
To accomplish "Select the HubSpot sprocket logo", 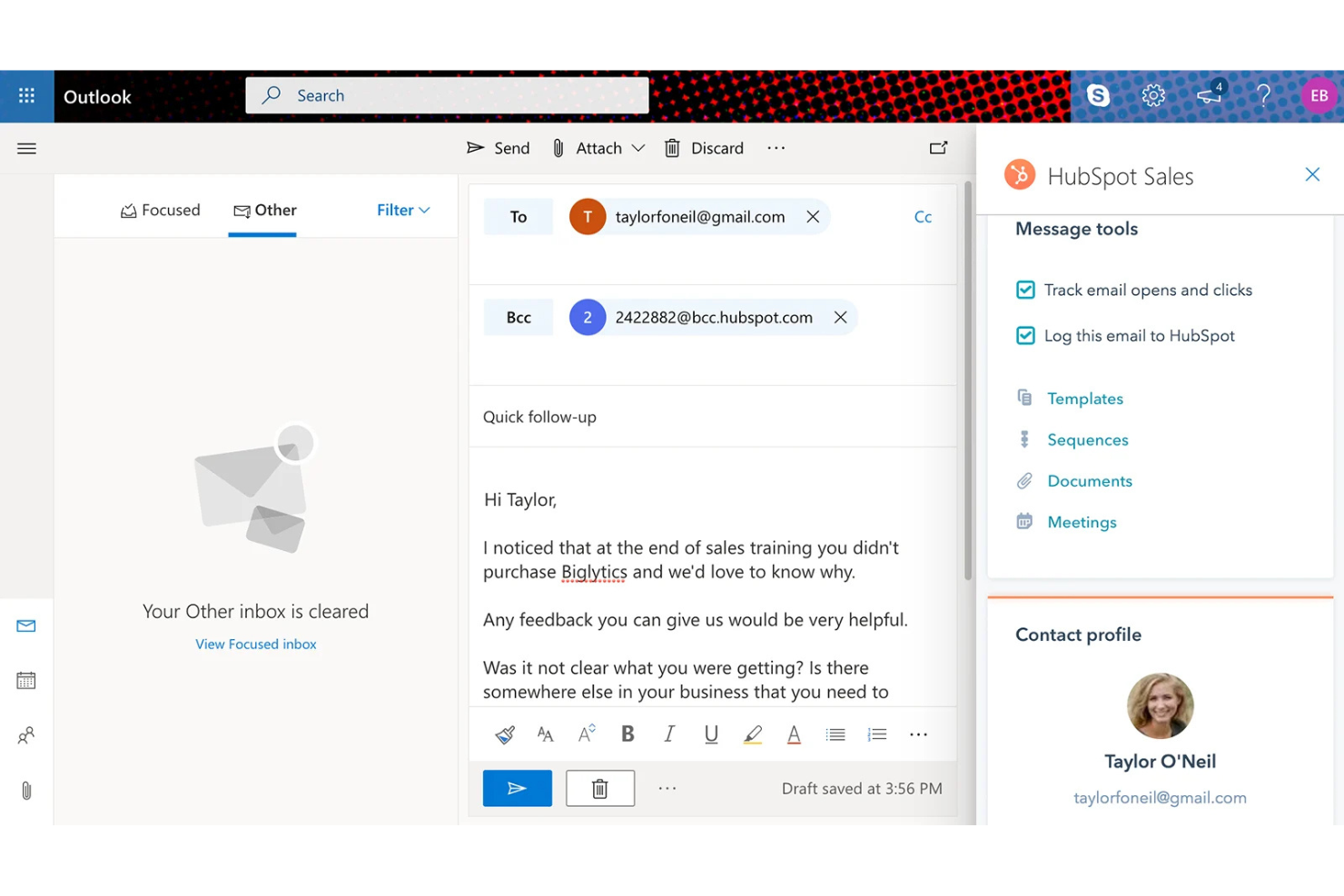I will coord(1020,174).
